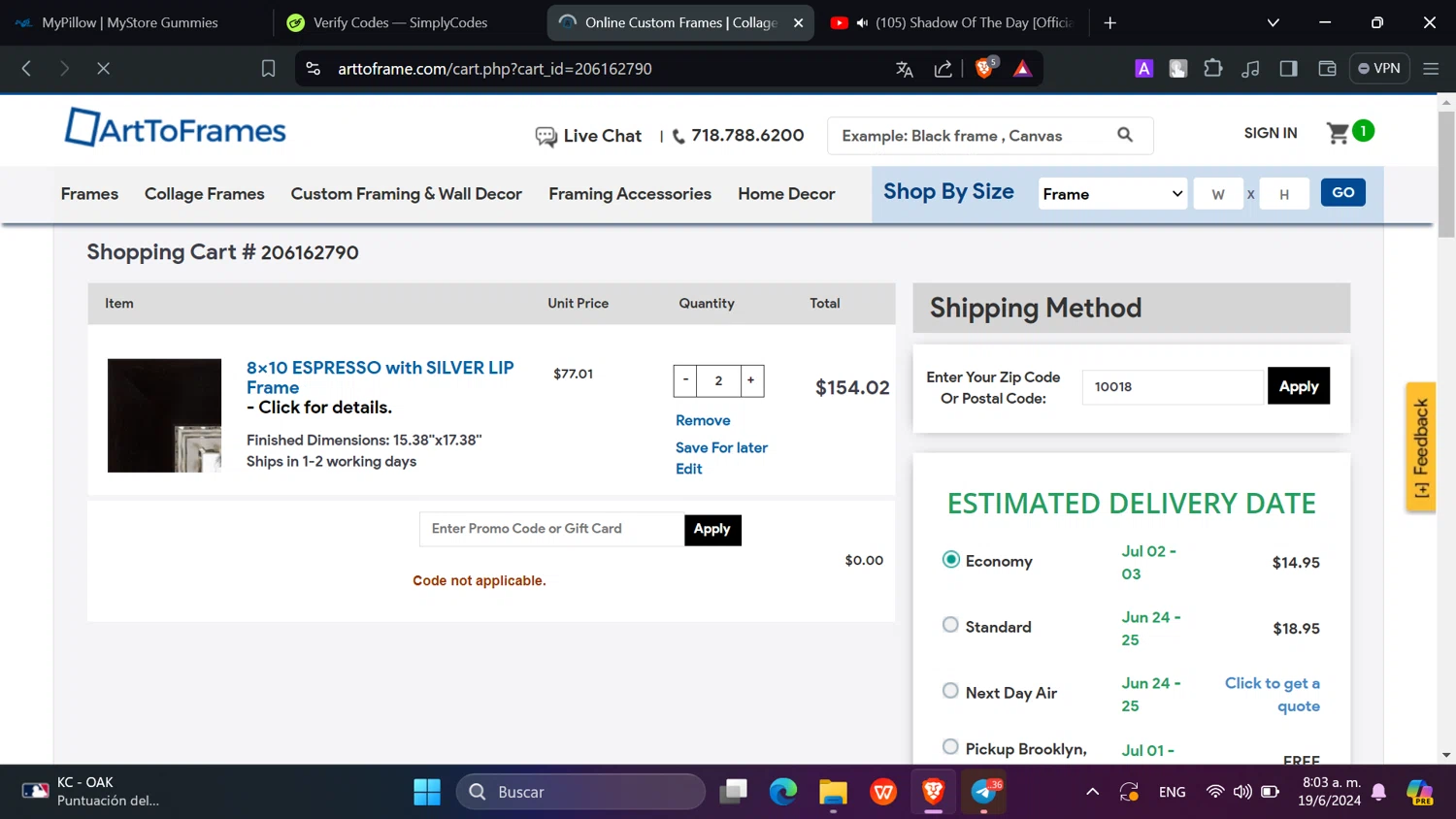Focus the Enter Promo Code or Gift Card field
This screenshot has height=819, width=1456.
pos(551,529)
